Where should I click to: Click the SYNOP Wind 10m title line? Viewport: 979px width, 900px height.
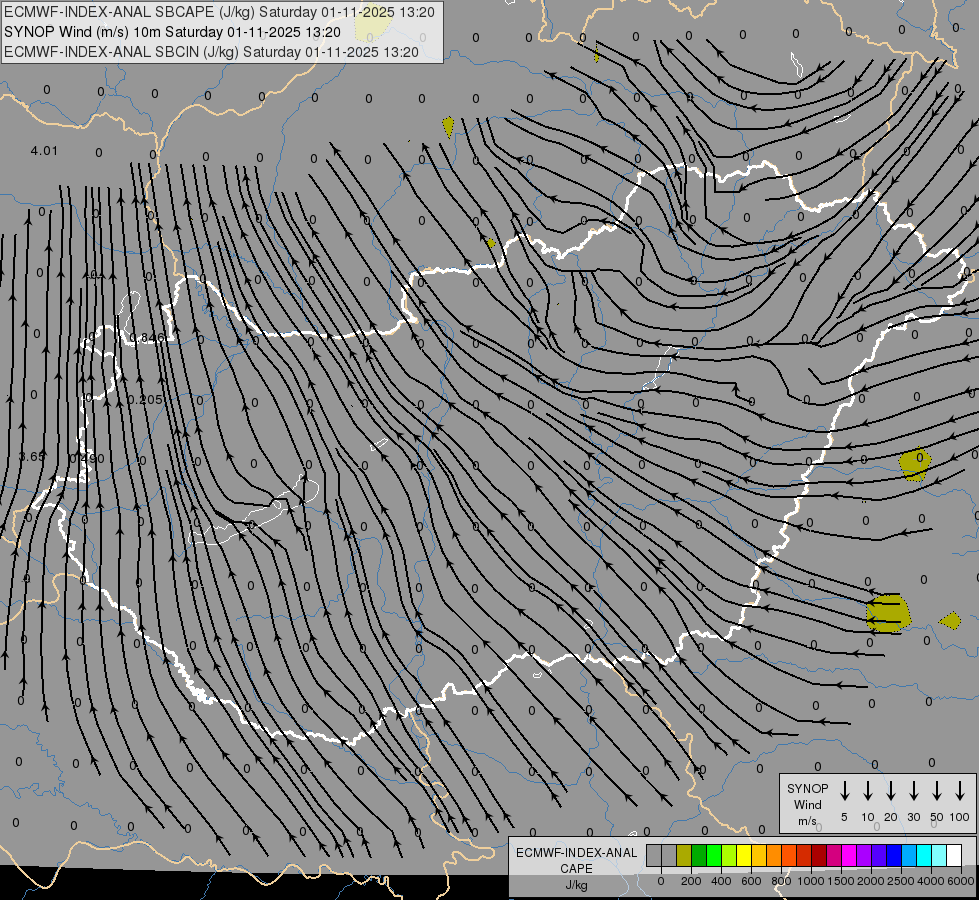tap(172, 32)
